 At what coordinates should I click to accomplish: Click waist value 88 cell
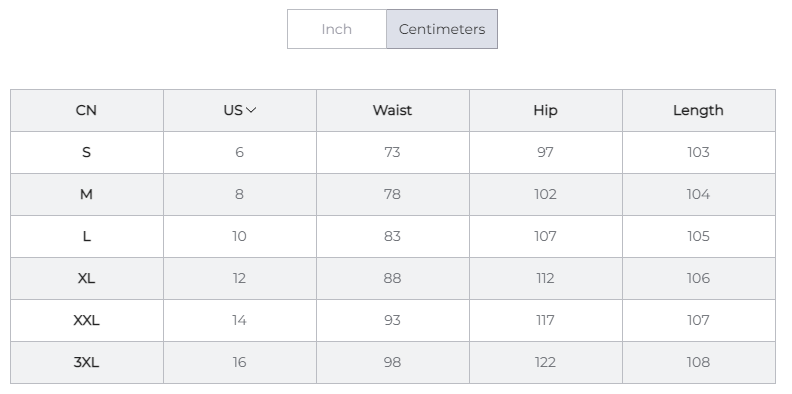(392, 278)
